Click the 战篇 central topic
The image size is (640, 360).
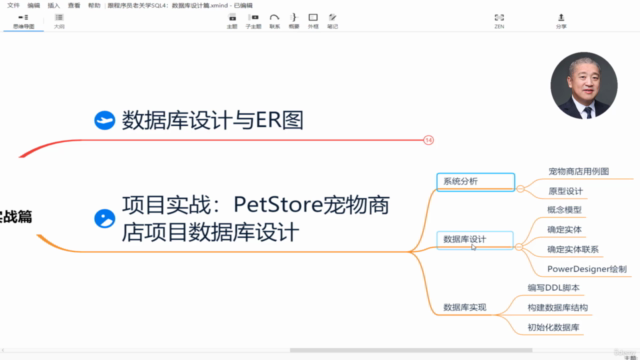16,217
